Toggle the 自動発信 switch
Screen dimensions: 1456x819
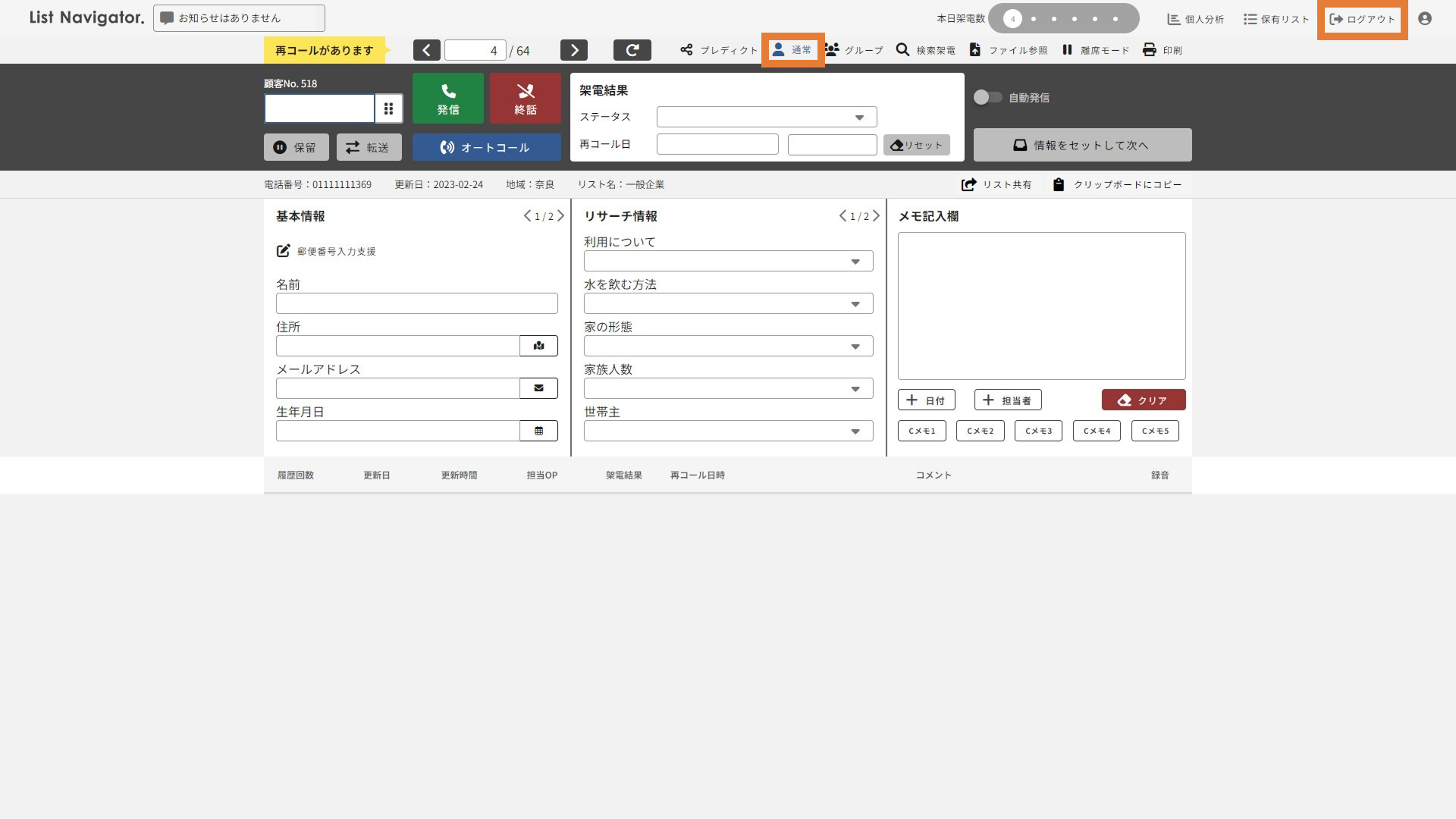[987, 97]
